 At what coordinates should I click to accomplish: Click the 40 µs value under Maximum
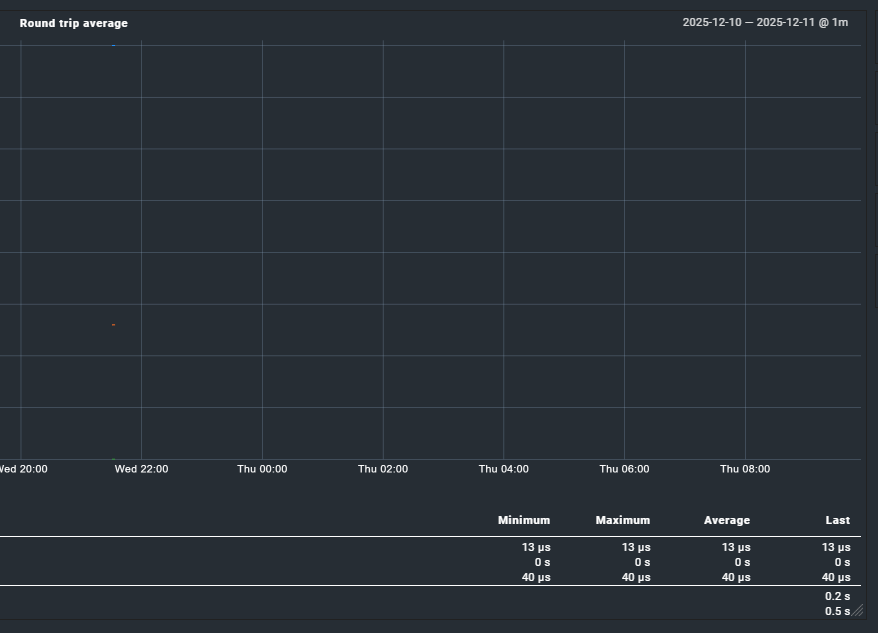pos(636,577)
